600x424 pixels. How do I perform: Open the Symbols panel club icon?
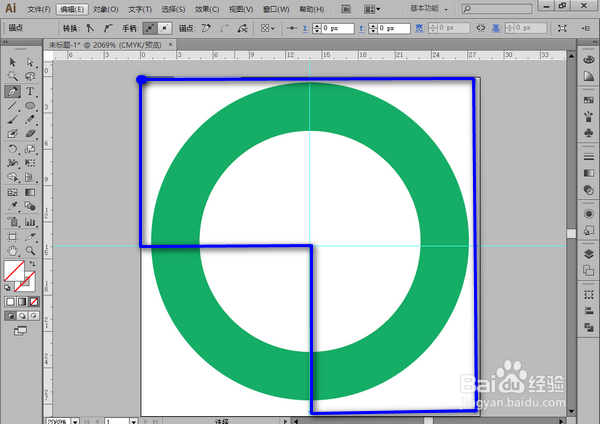click(x=589, y=133)
